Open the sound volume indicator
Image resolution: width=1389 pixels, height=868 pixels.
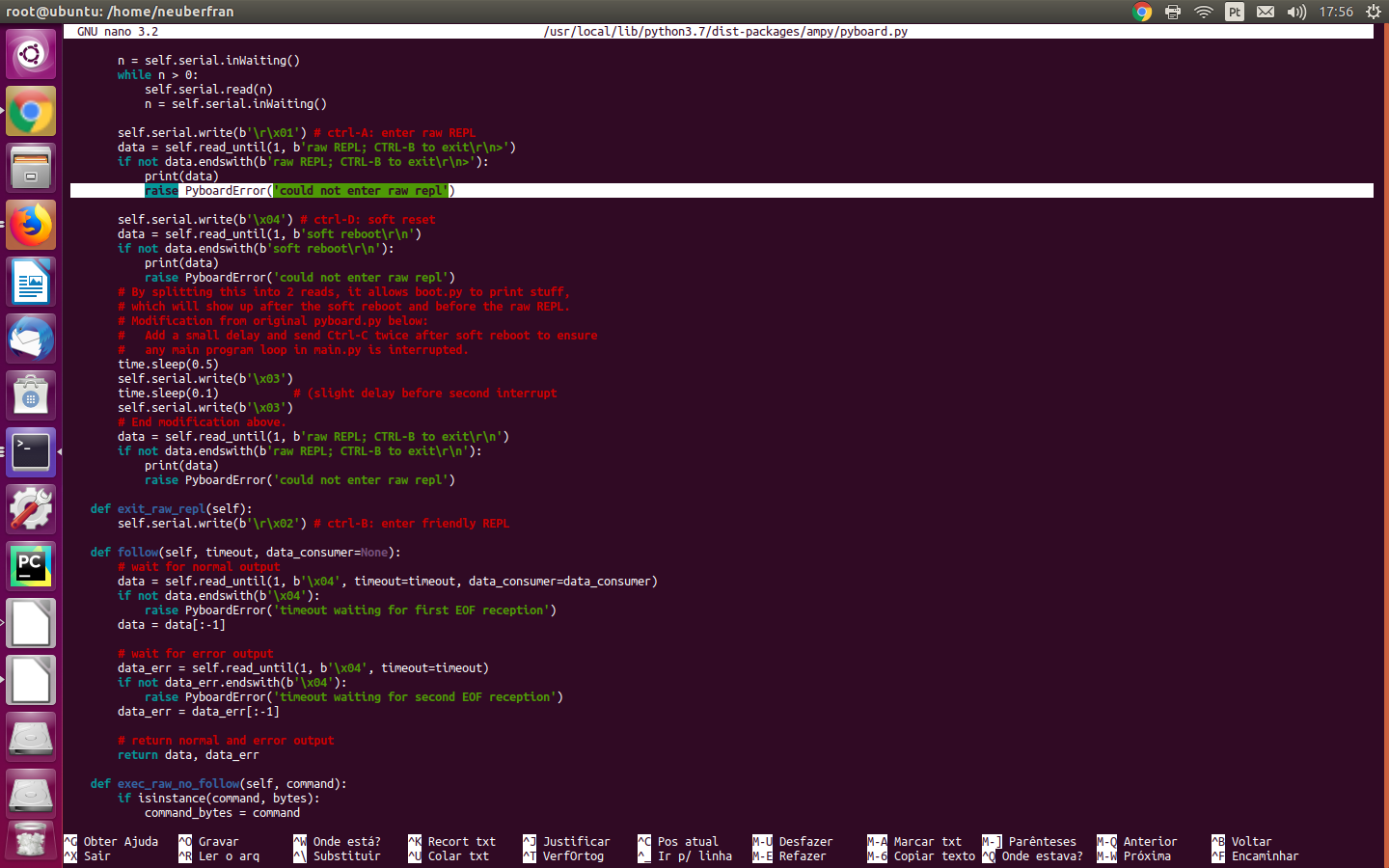(1296, 12)
